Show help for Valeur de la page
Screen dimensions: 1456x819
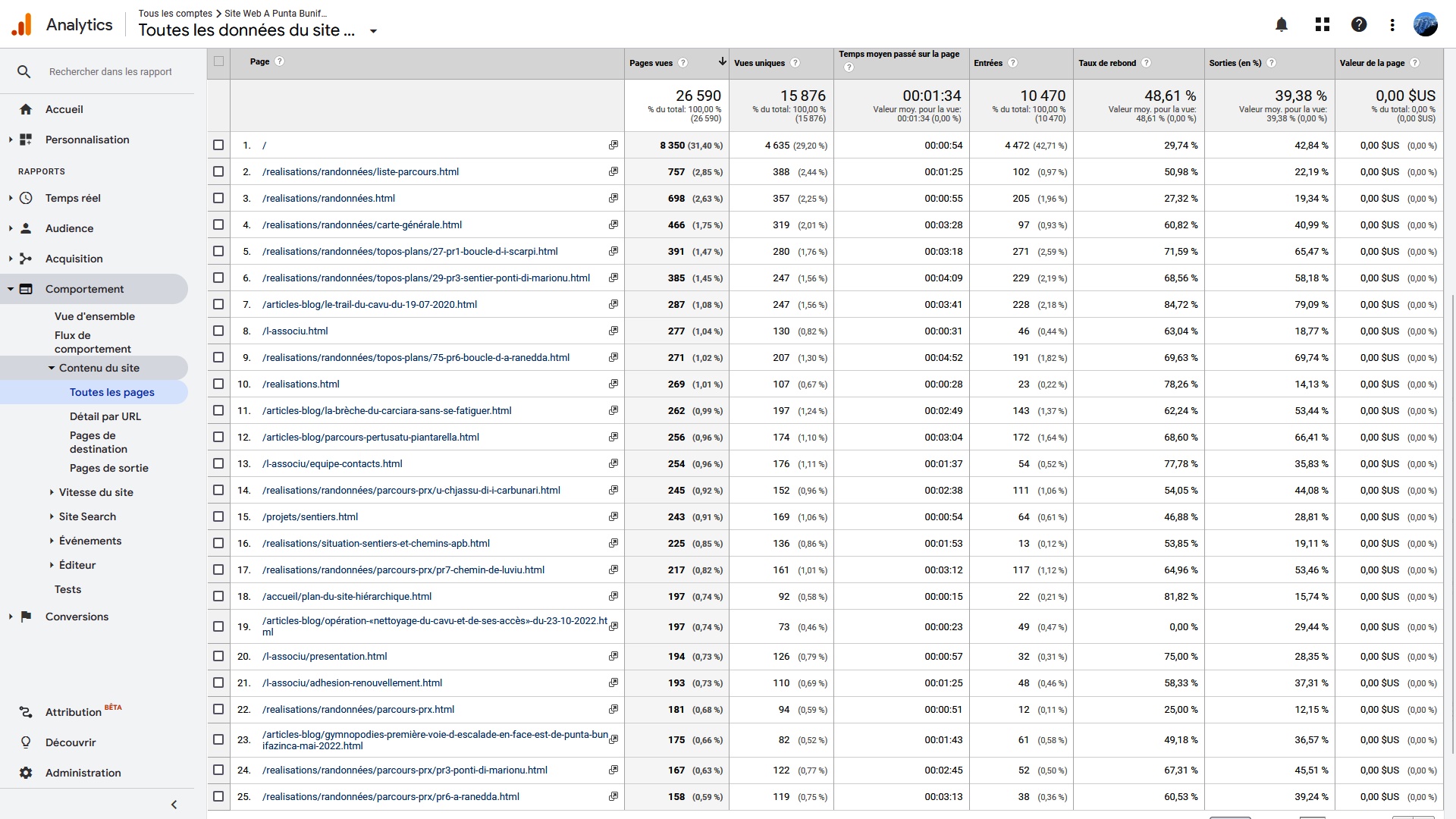point(1414,63)
